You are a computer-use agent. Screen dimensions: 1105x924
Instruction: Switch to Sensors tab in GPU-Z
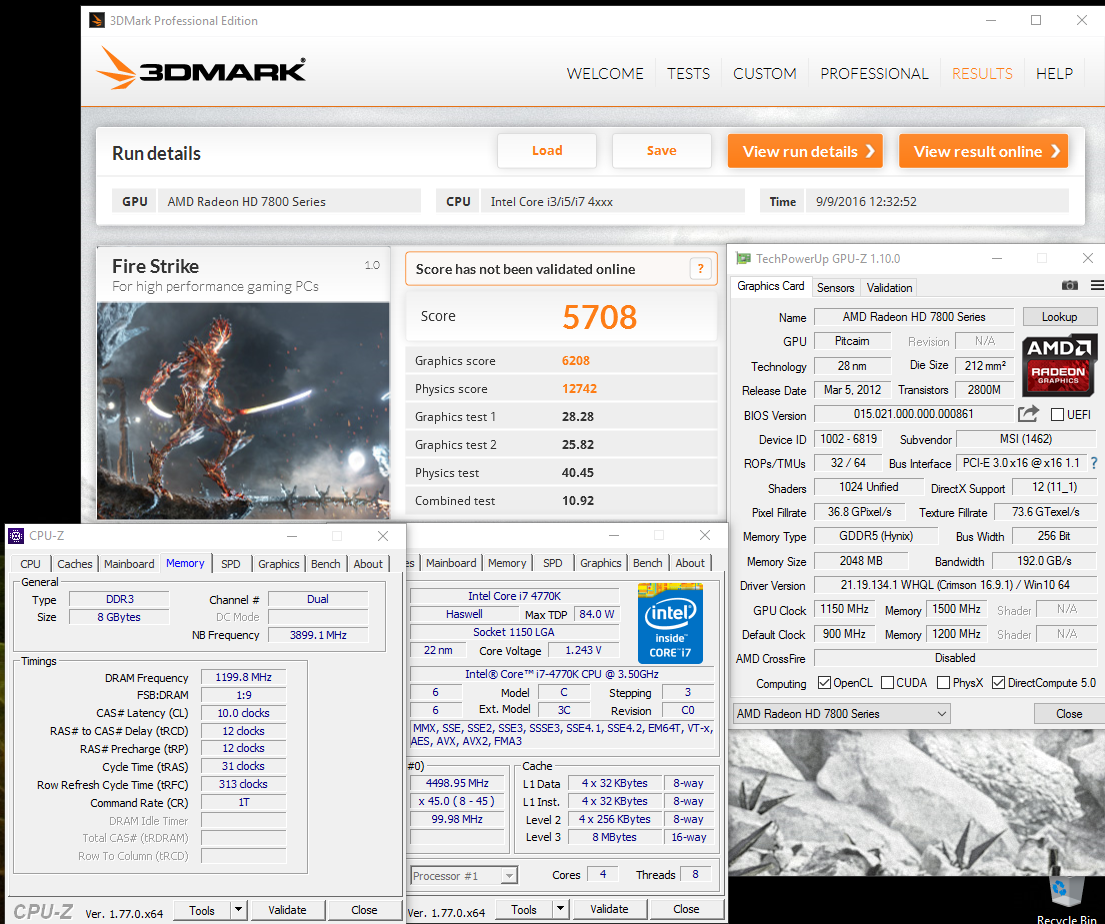click(x=835, y=288)
